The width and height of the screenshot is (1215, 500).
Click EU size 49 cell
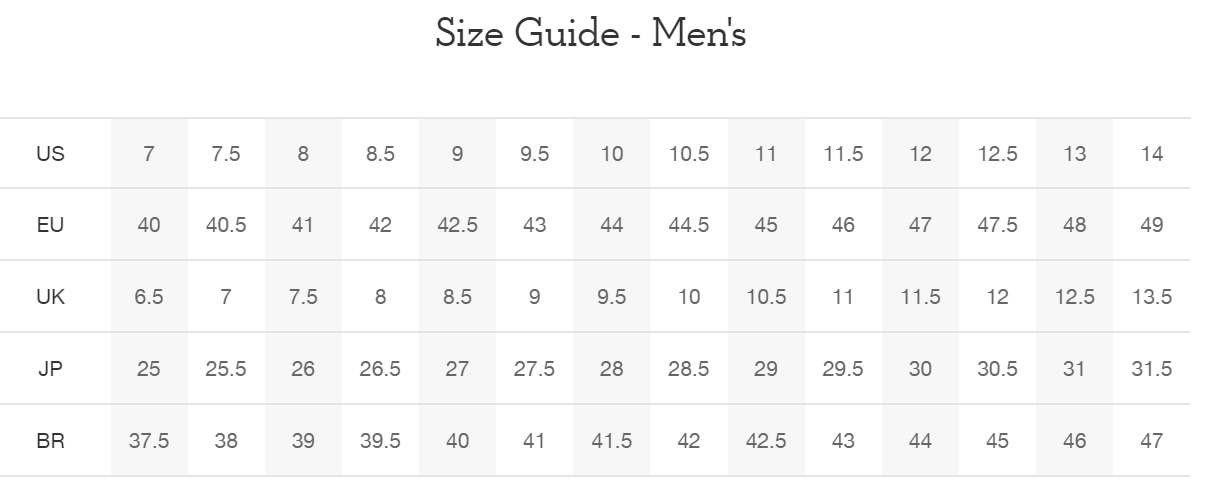tap(1152, 225)
